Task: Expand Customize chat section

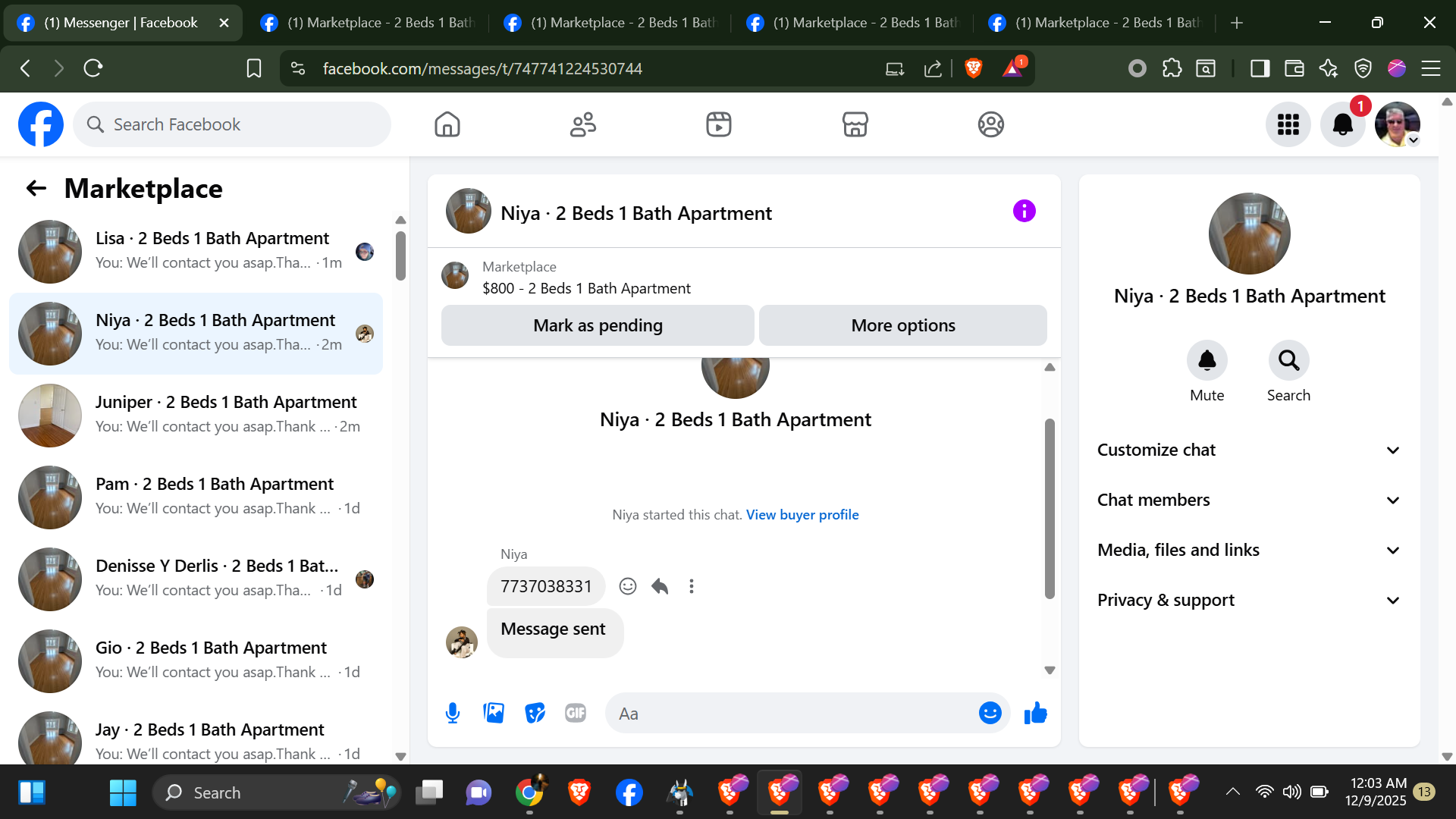Action: pos(1249,450)
